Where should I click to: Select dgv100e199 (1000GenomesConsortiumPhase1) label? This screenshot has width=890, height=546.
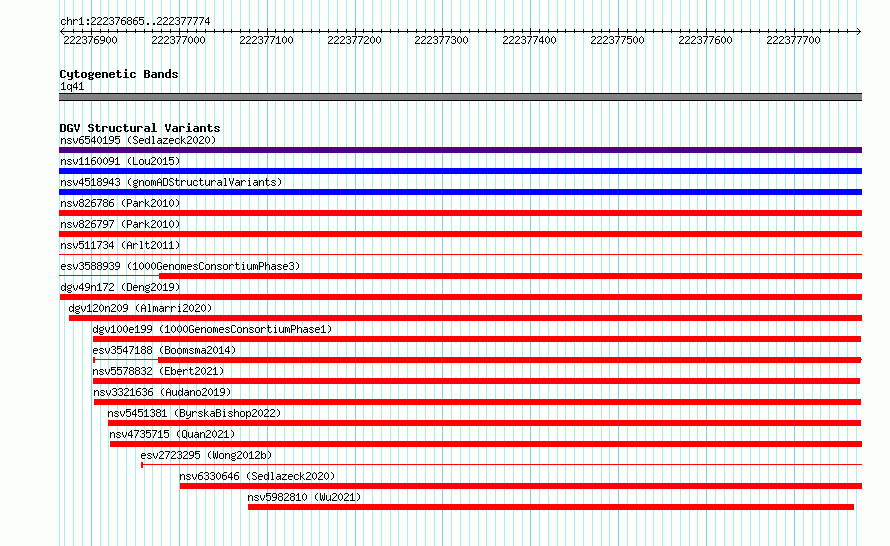tap(212, 329)
